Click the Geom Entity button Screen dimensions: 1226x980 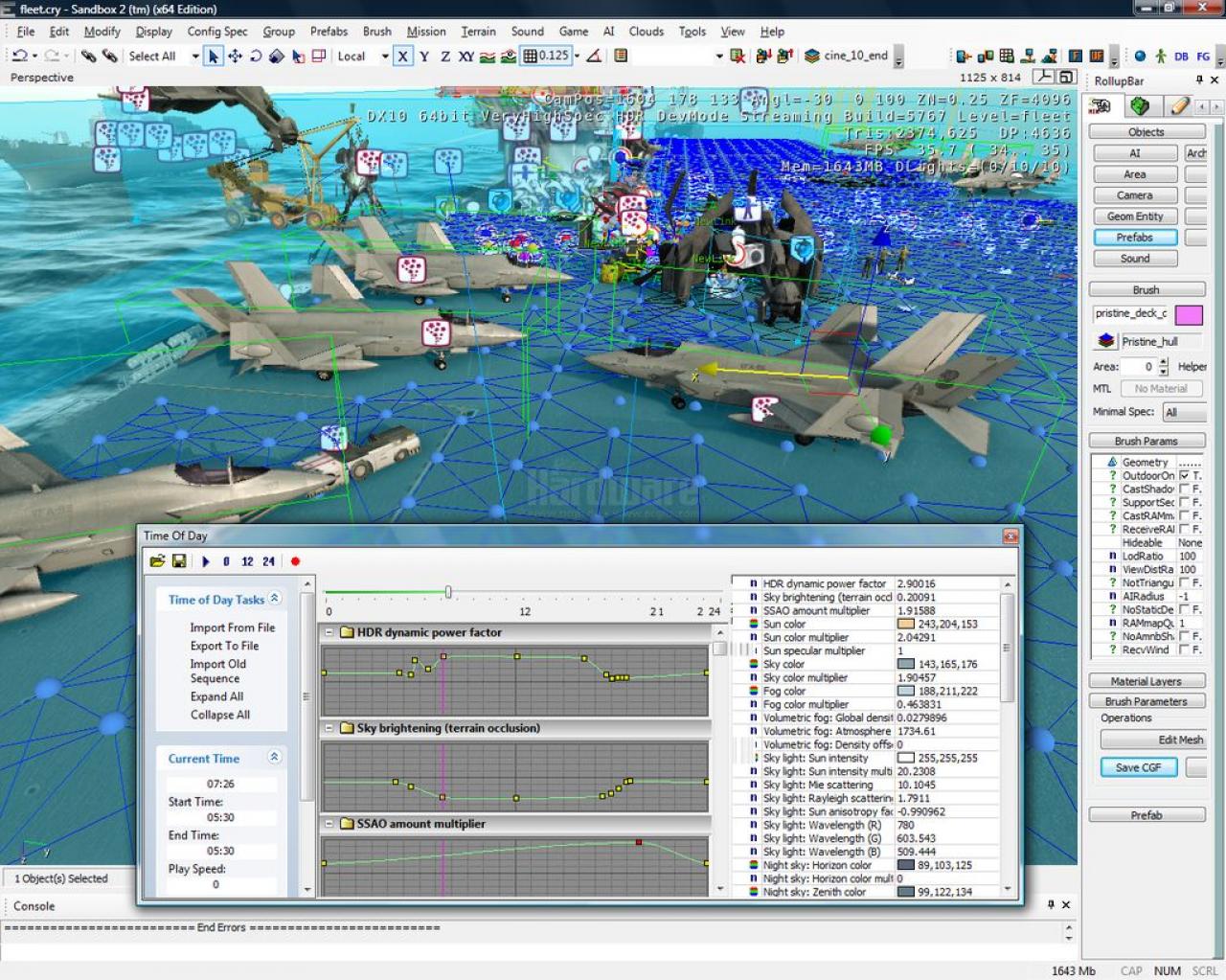pos(1135,217)
